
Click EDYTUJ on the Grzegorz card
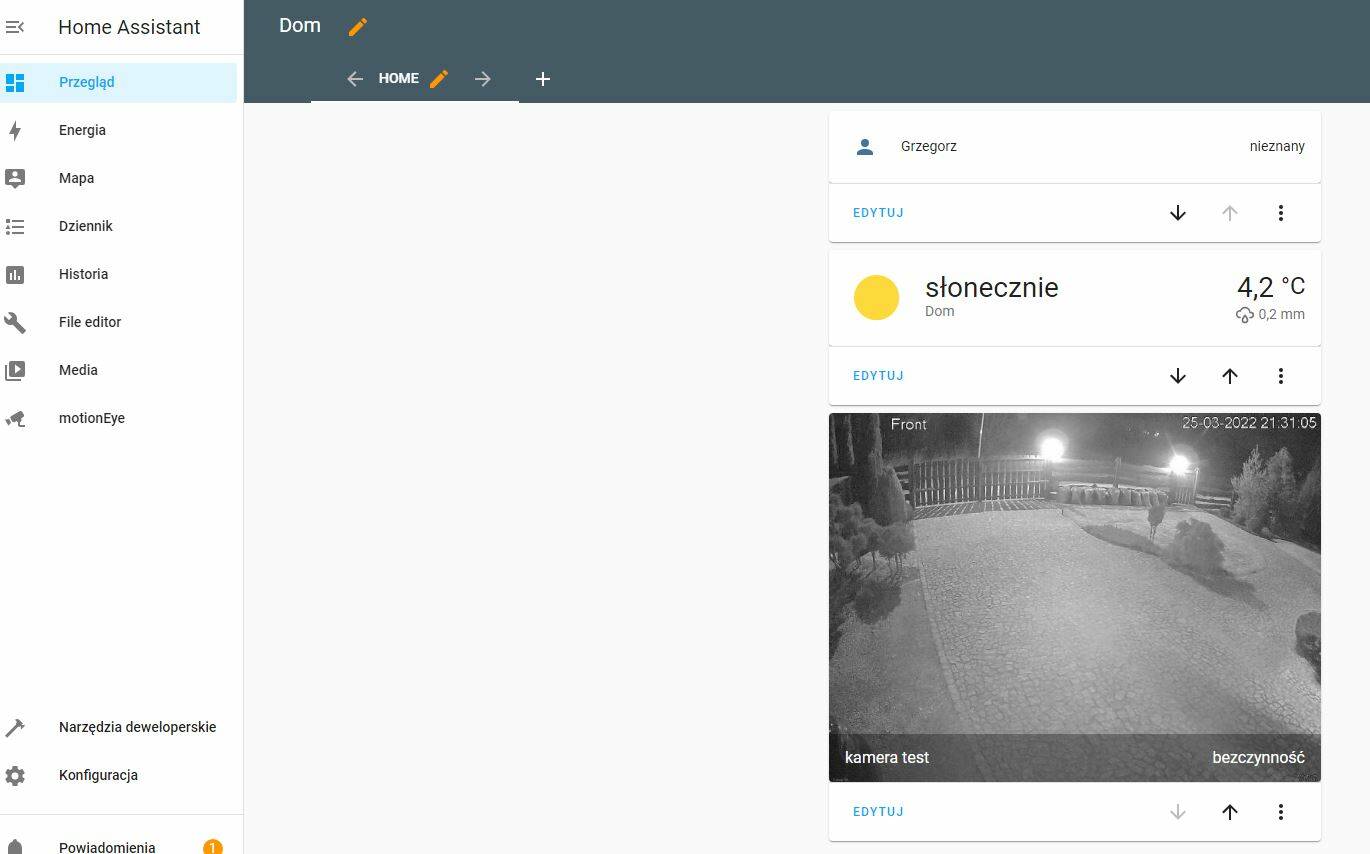[x=878, y=213]
